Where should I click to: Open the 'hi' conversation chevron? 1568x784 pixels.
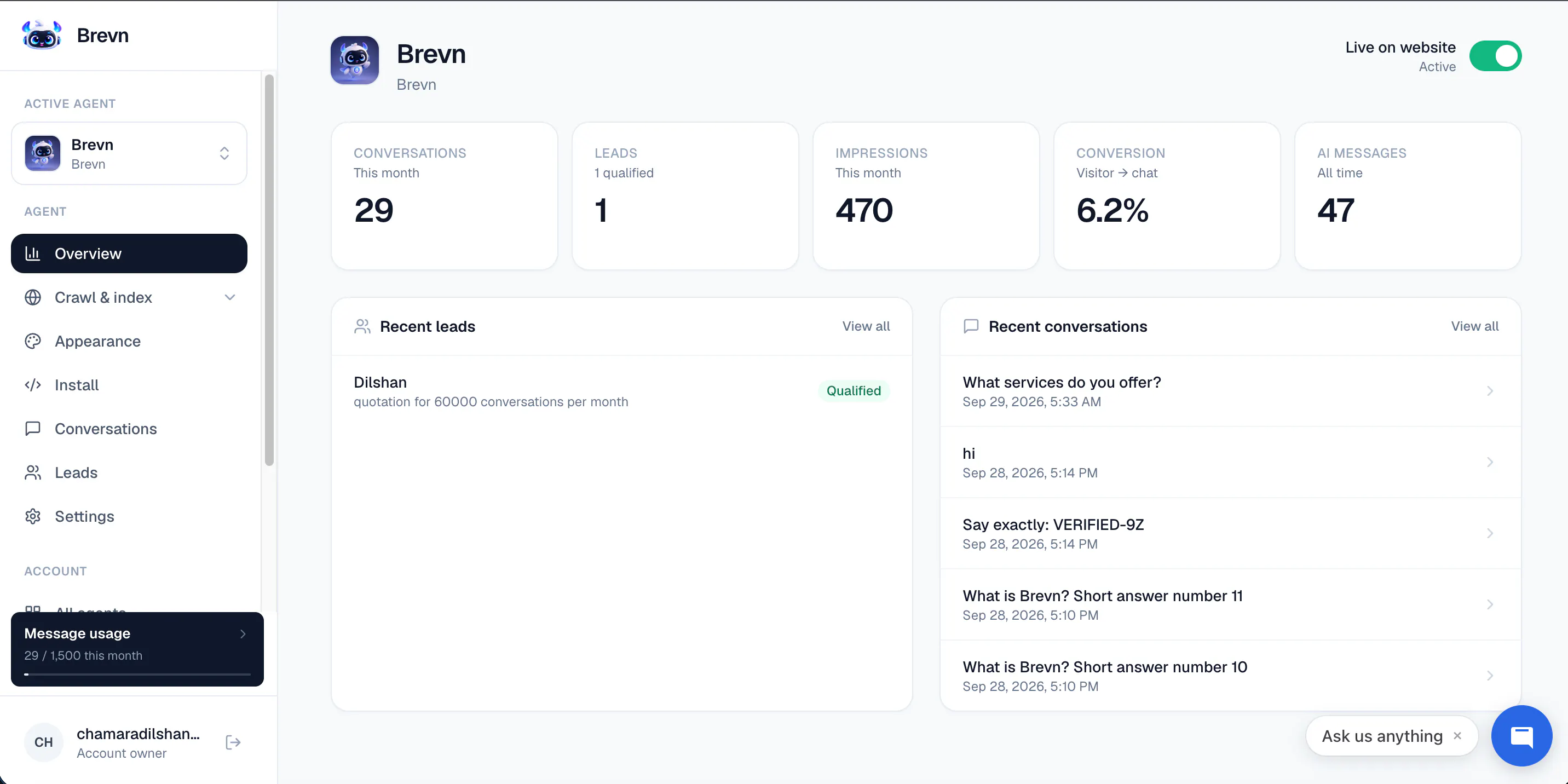pyautogui.click(x=1490, y=462)
